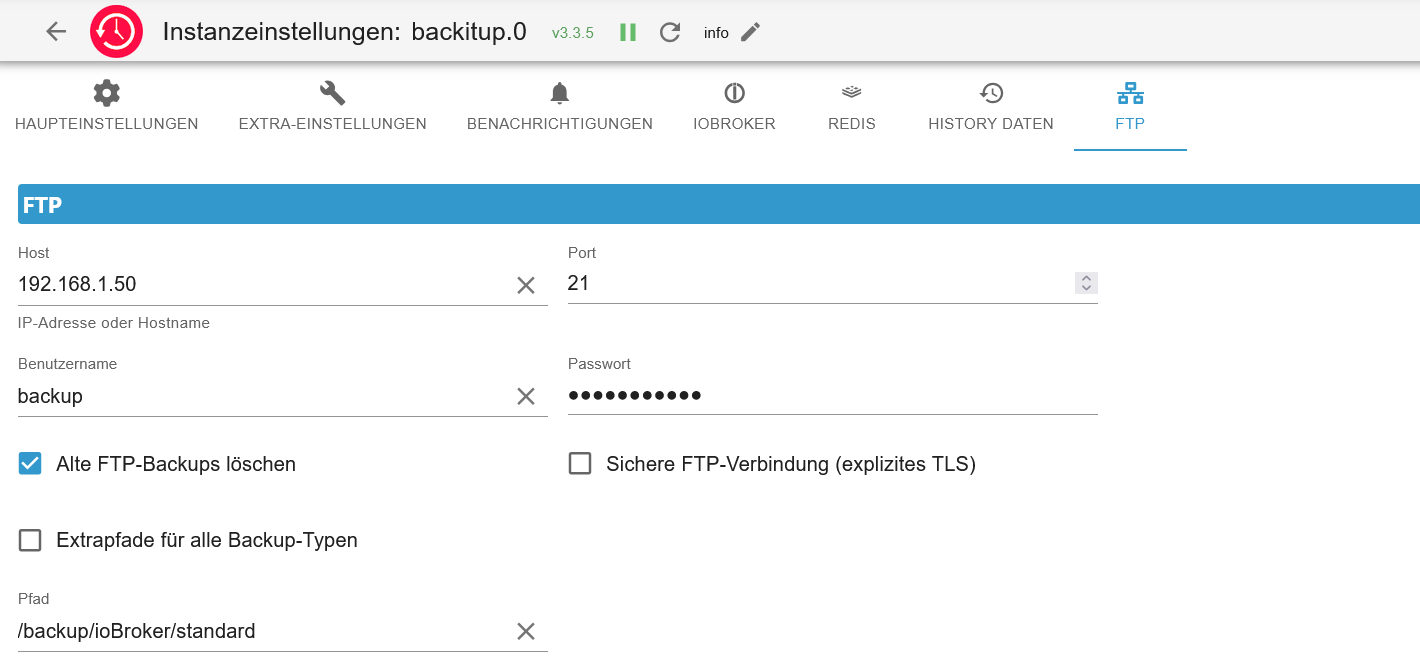The height and width of the screenshot is (670, 1420).
Task: Open the Haupteinstellungen tab
Action: click(x=106, y=108)
